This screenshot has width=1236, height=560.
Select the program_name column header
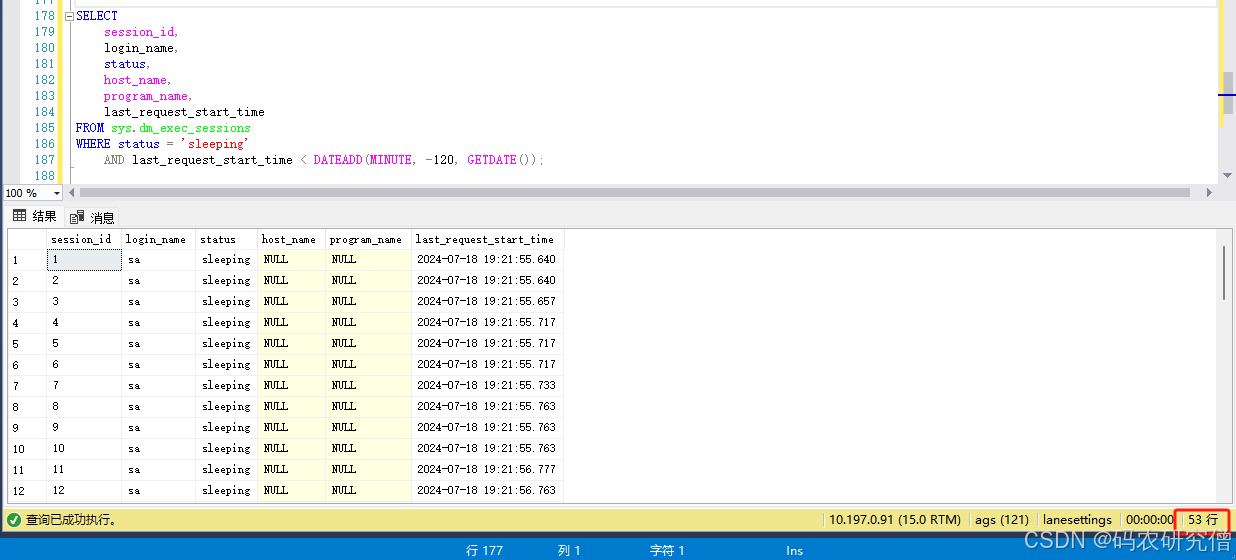click(x=369, y=239)
